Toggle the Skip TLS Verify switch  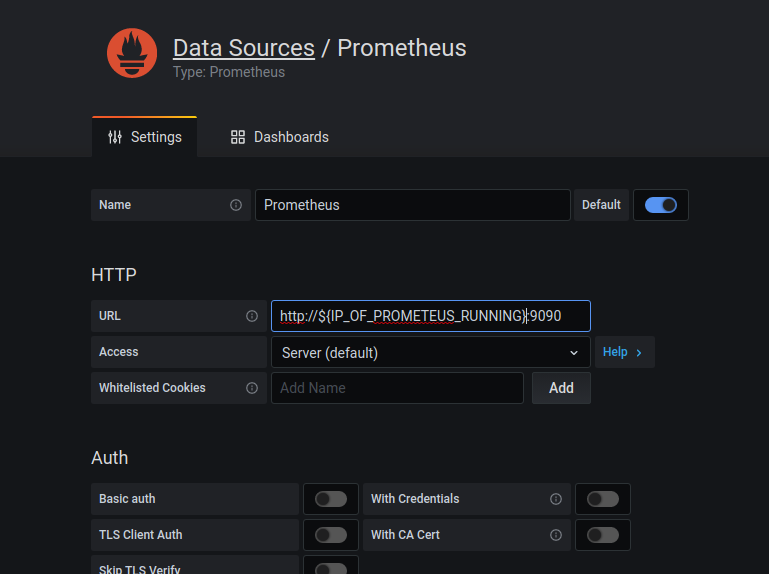click(x=331, y=568)
